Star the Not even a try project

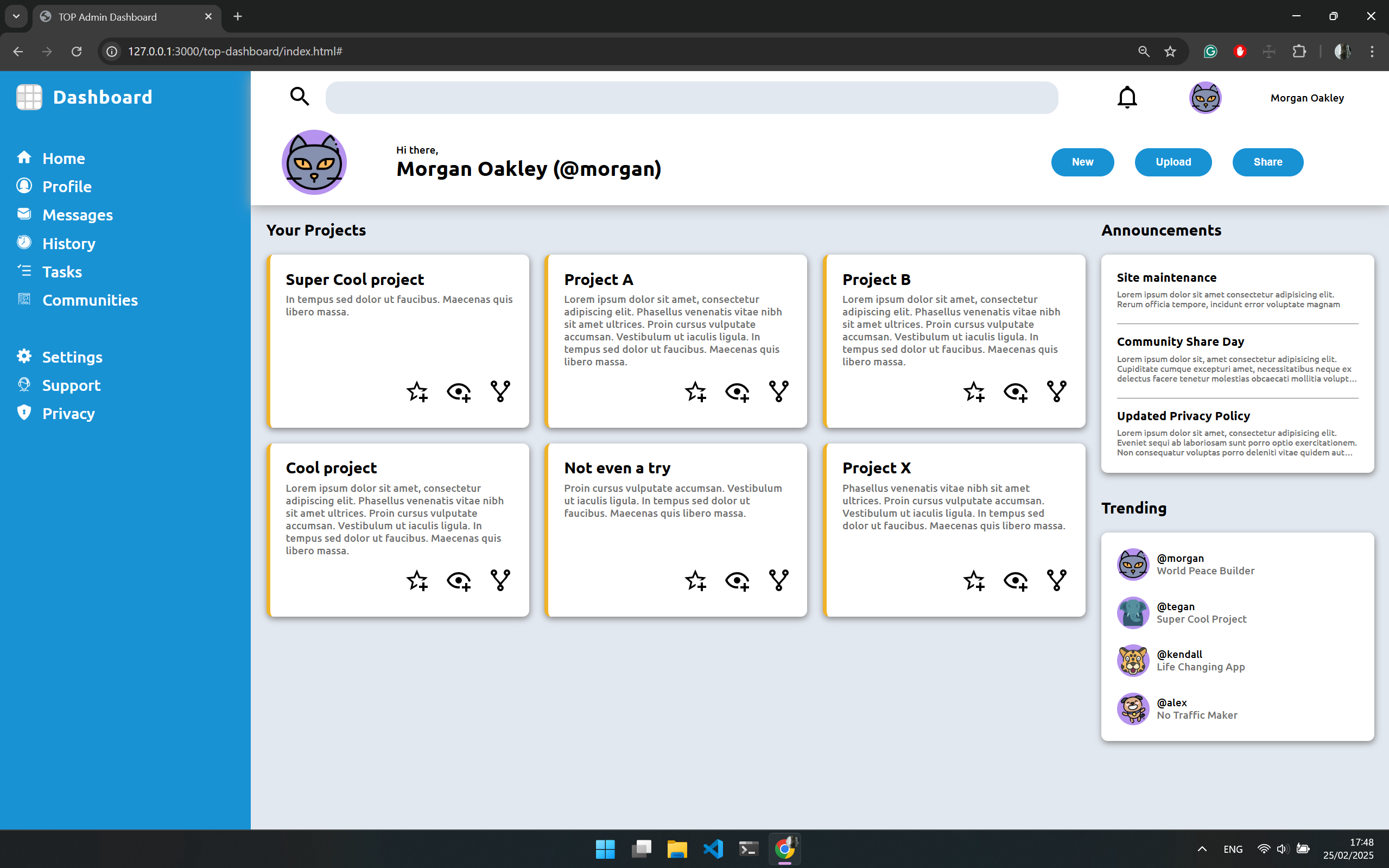(696, 580)
